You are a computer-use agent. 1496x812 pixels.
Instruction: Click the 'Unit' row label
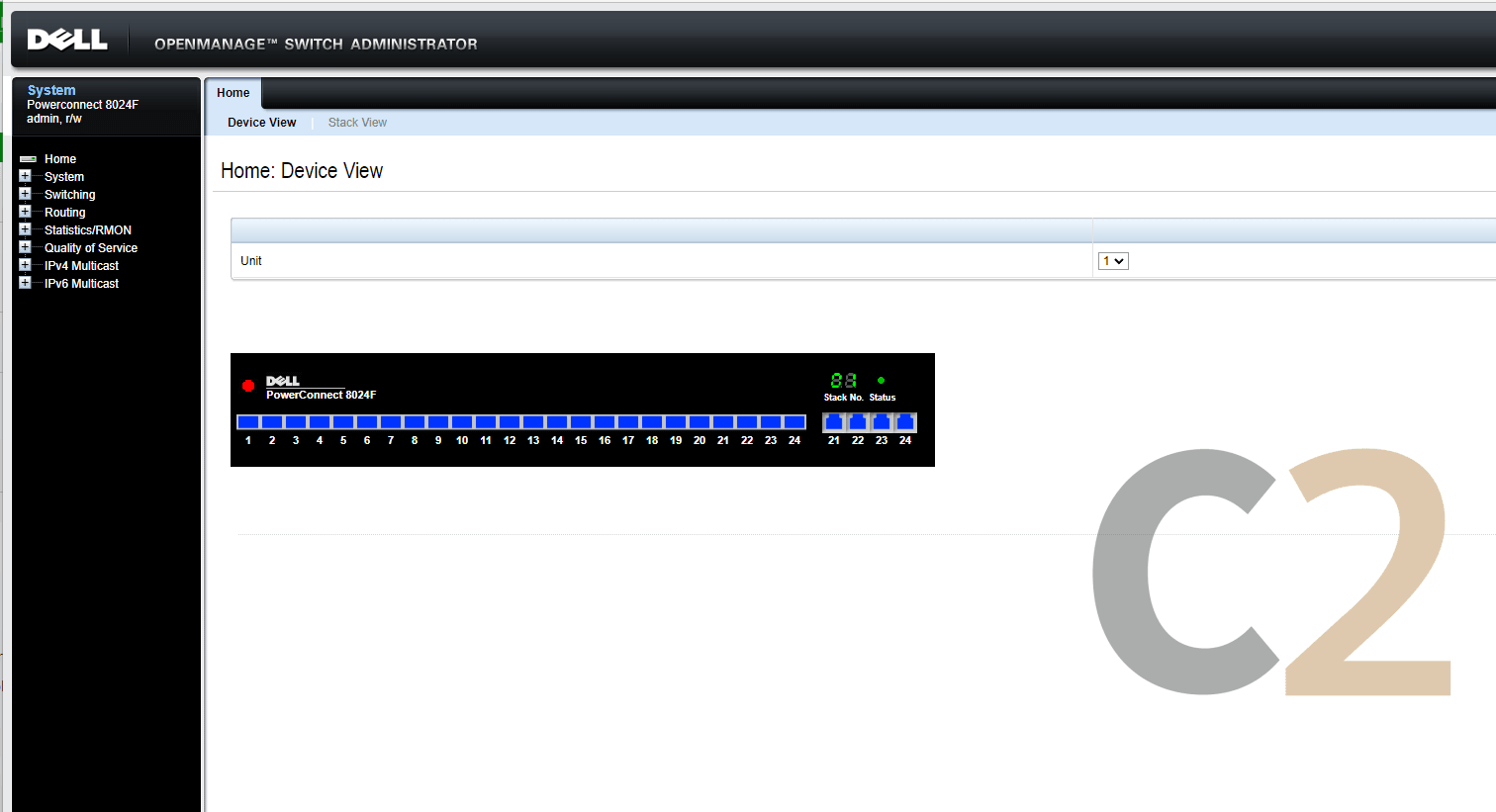251,261
